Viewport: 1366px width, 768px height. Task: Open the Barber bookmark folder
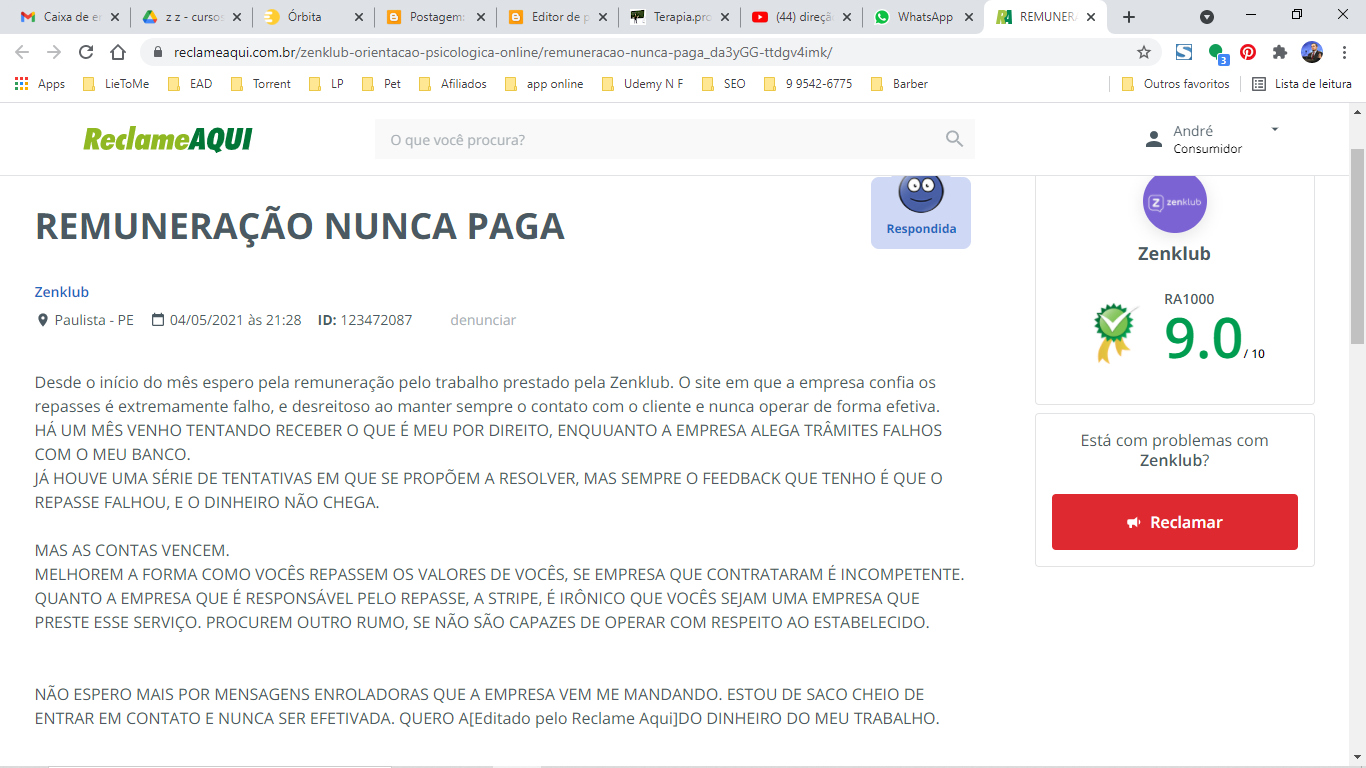tap(899, 84)
